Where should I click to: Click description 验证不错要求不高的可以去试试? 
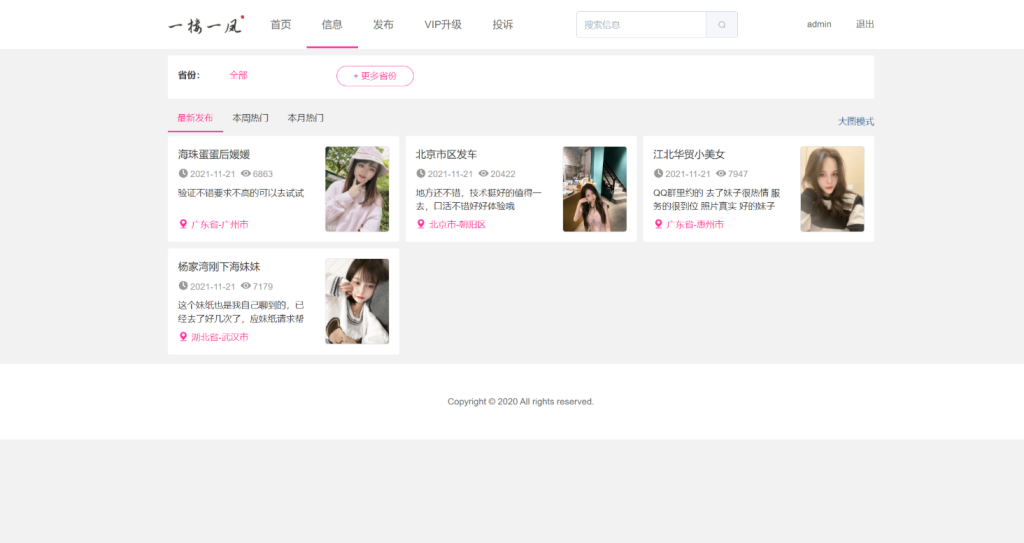coord(241,193)
